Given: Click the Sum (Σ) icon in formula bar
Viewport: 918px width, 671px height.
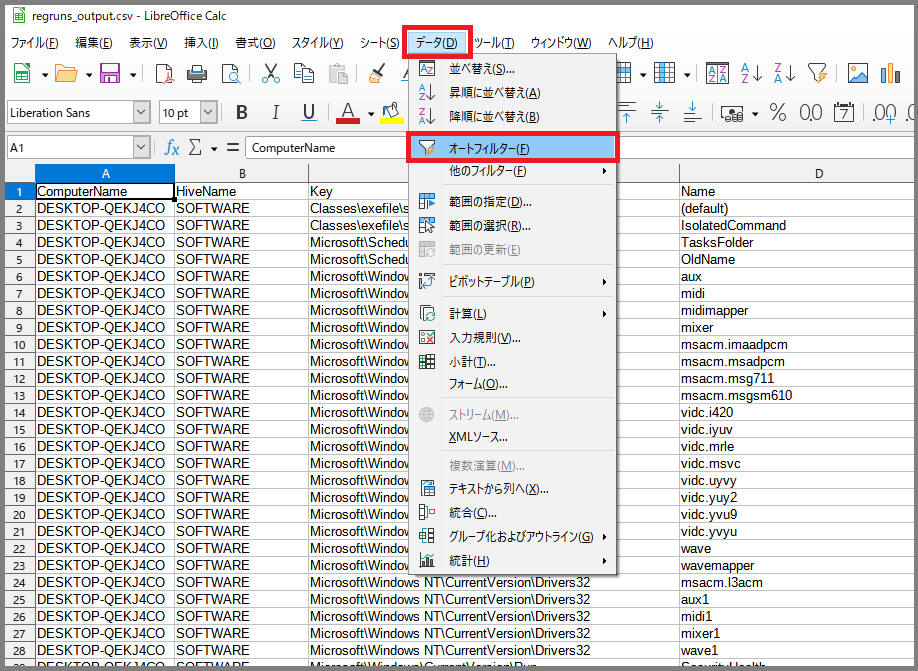Looking at the screenshot, I should click(x=195, y=148).
